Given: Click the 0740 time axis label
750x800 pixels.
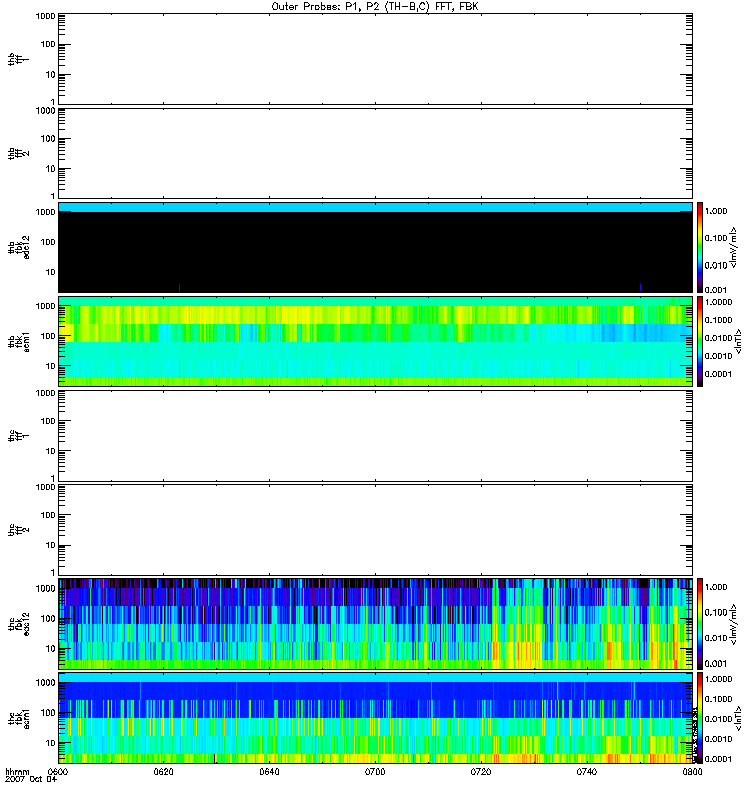Looking at the screenshot, I should (587, 771).
